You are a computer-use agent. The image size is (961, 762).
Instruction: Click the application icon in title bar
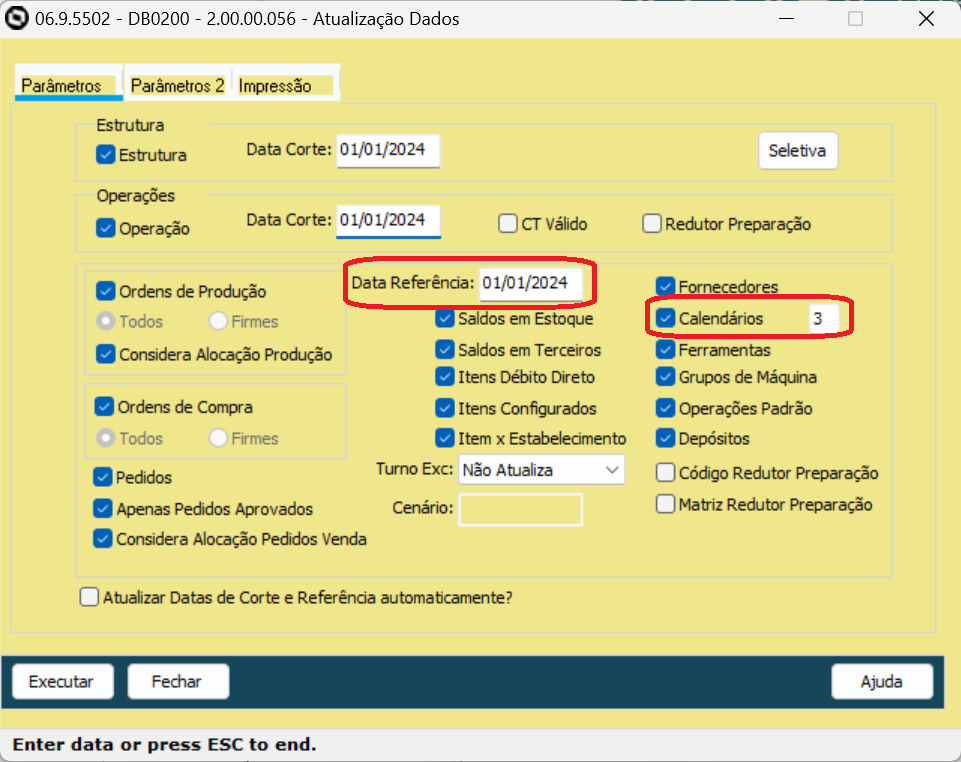pos(17,18)
